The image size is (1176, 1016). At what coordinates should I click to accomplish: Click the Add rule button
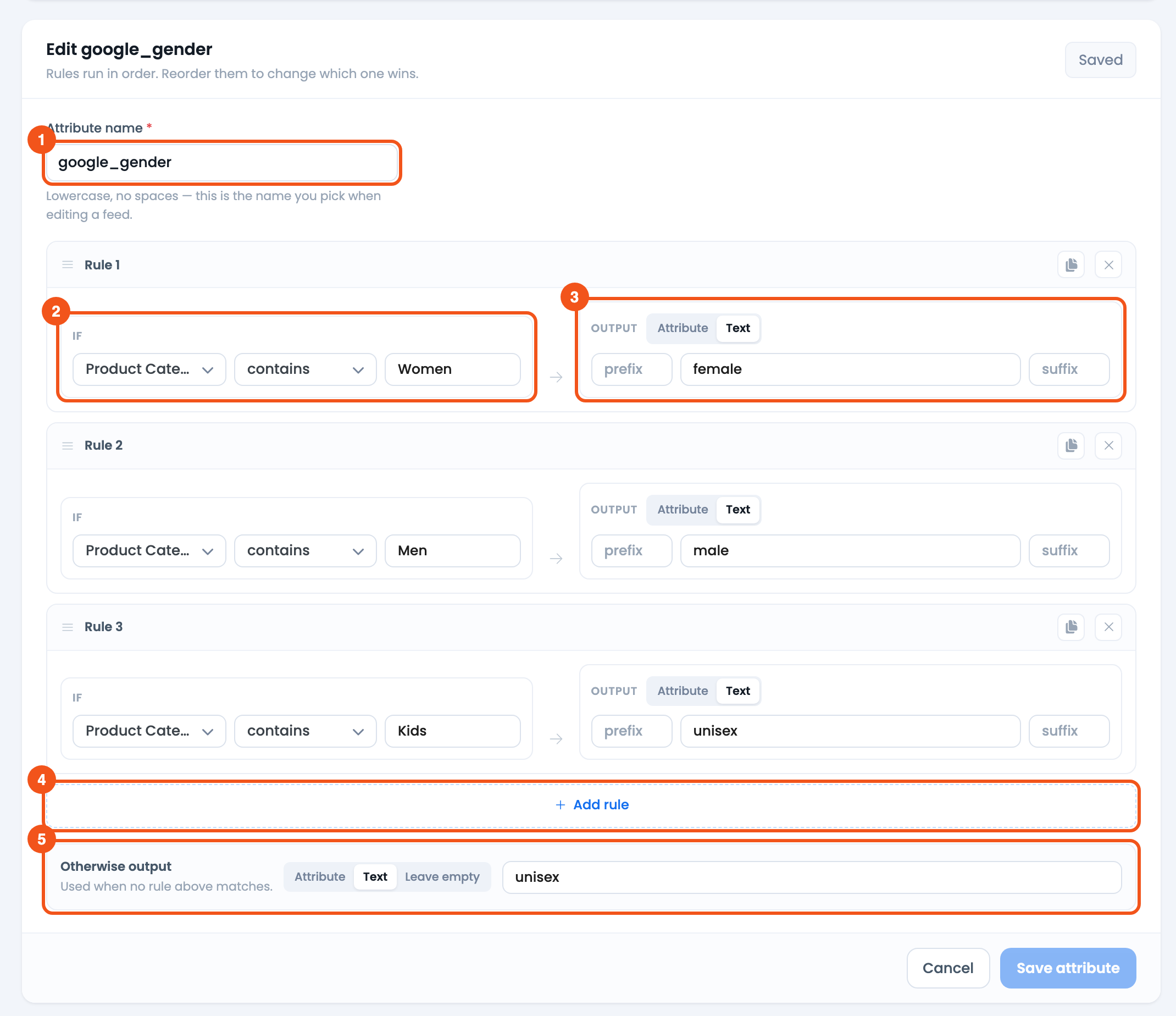click(x=591, y=805)
